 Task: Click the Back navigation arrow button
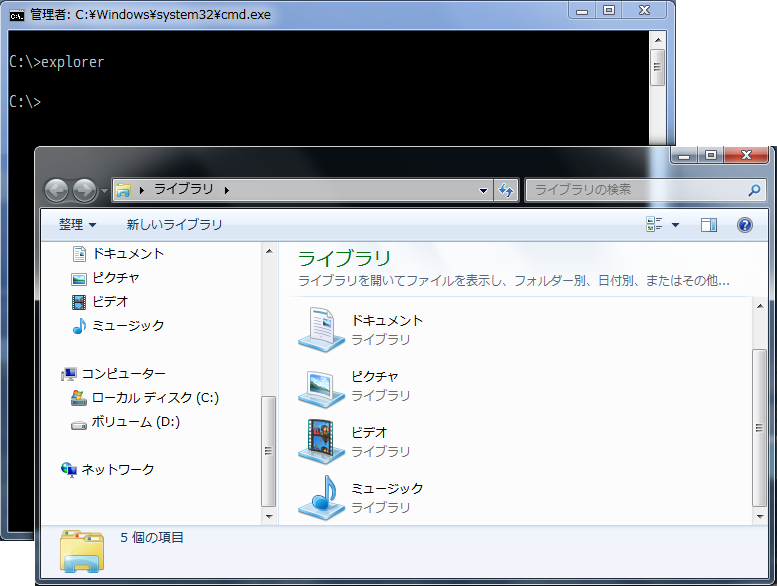point(57,190)
